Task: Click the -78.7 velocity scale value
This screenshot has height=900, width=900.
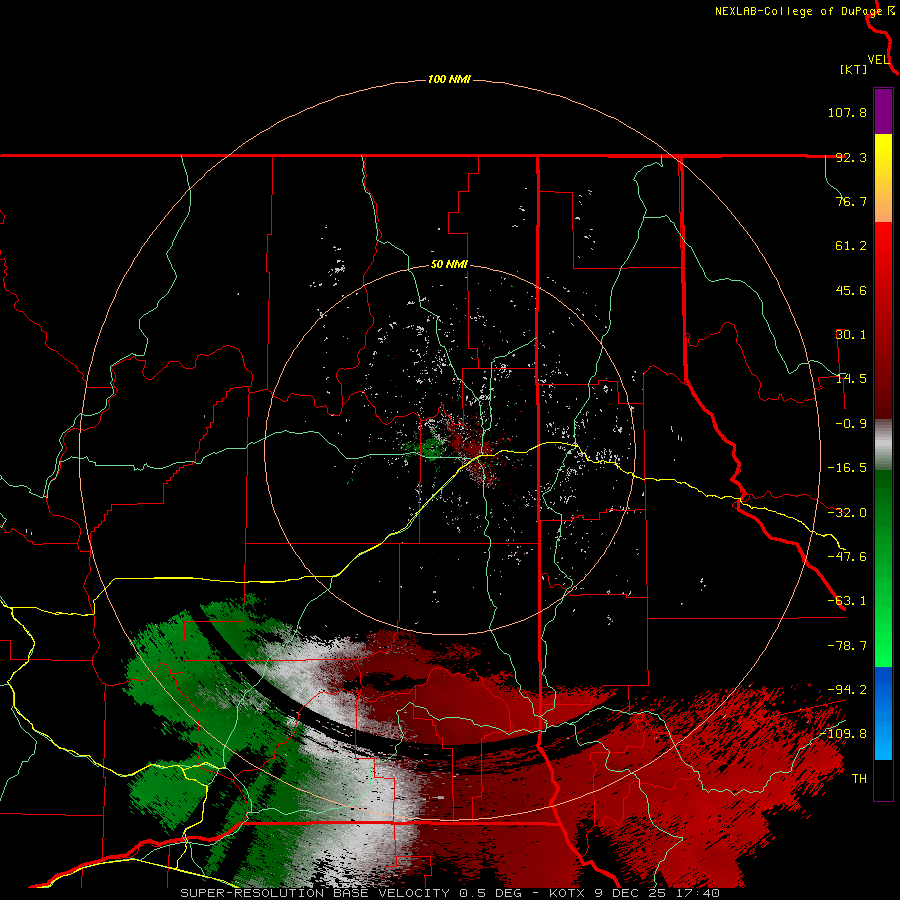Action: pos(847,646)
